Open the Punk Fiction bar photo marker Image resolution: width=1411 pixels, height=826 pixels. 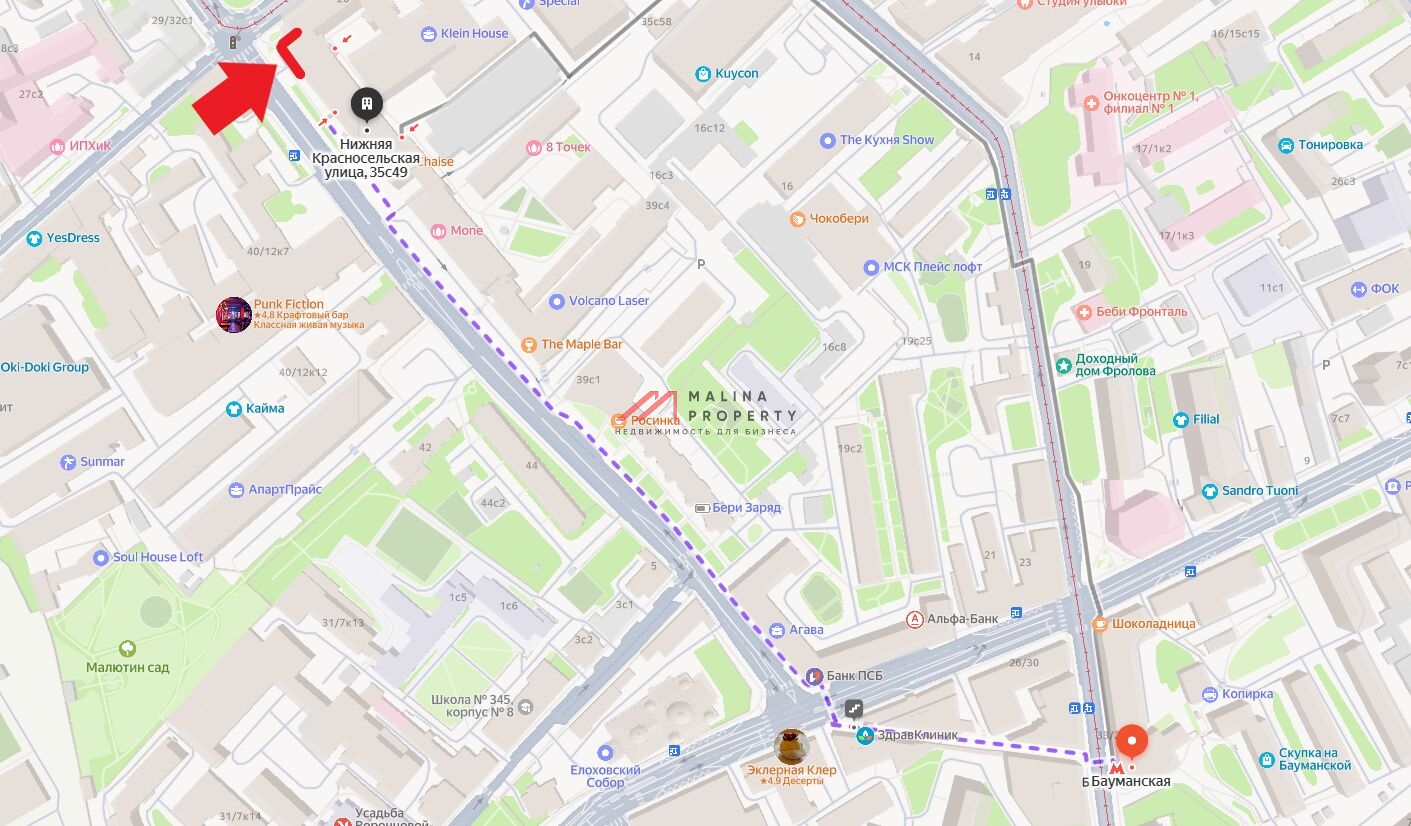[234, 314]
